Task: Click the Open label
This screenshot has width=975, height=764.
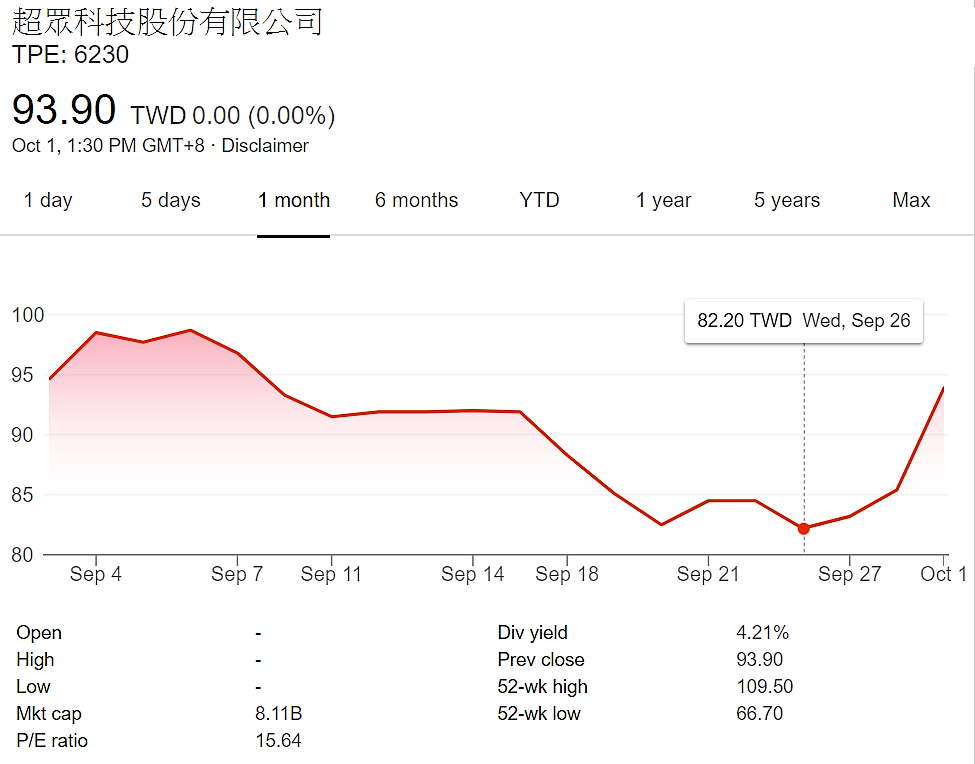Action: tap(39, 633)
